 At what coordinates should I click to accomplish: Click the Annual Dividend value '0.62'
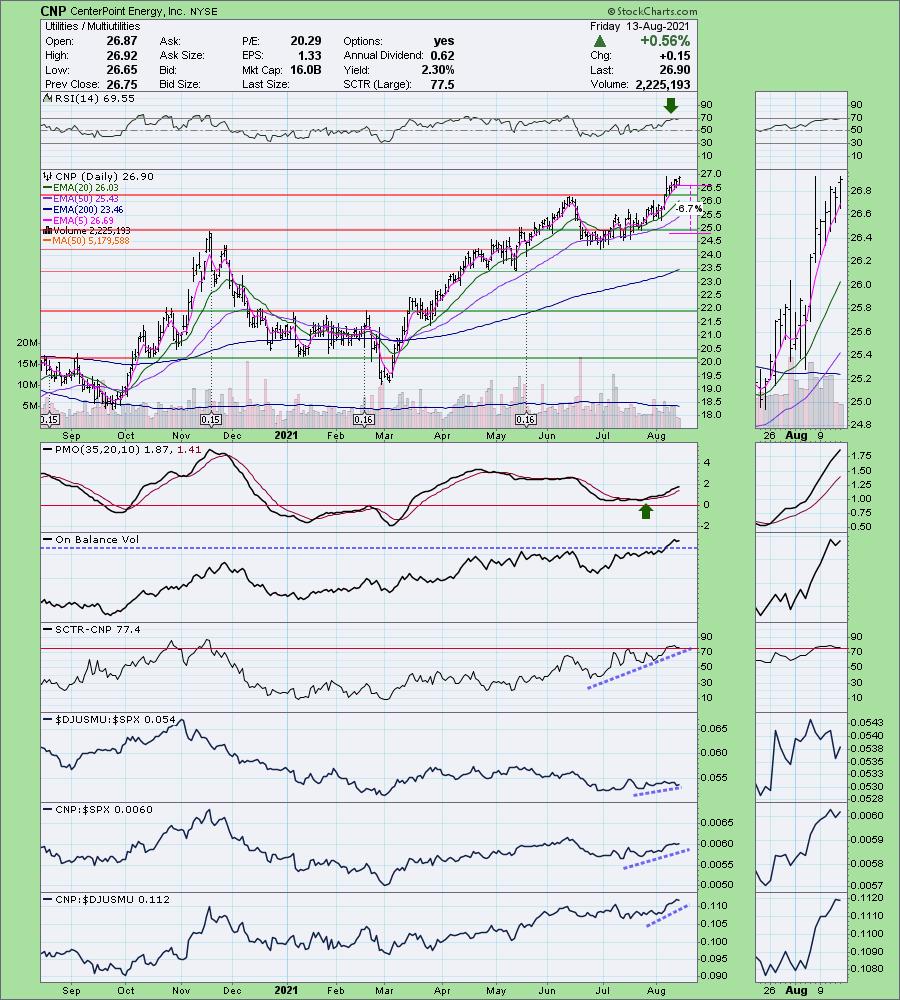pos(442,55)
